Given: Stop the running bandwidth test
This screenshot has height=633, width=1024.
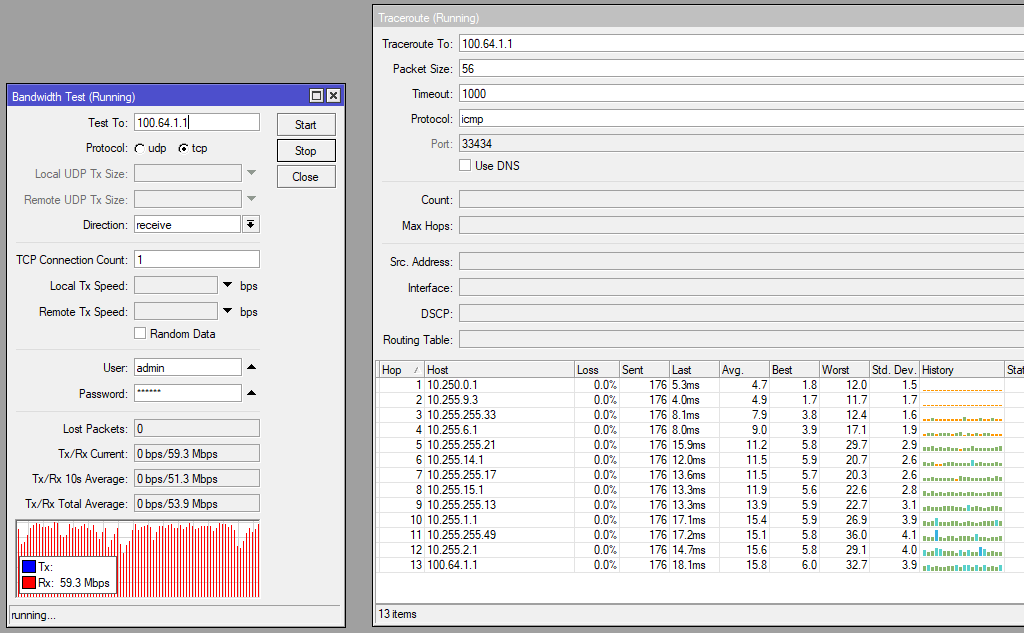Looking at the screenshot, I should (x=306, y=151).
